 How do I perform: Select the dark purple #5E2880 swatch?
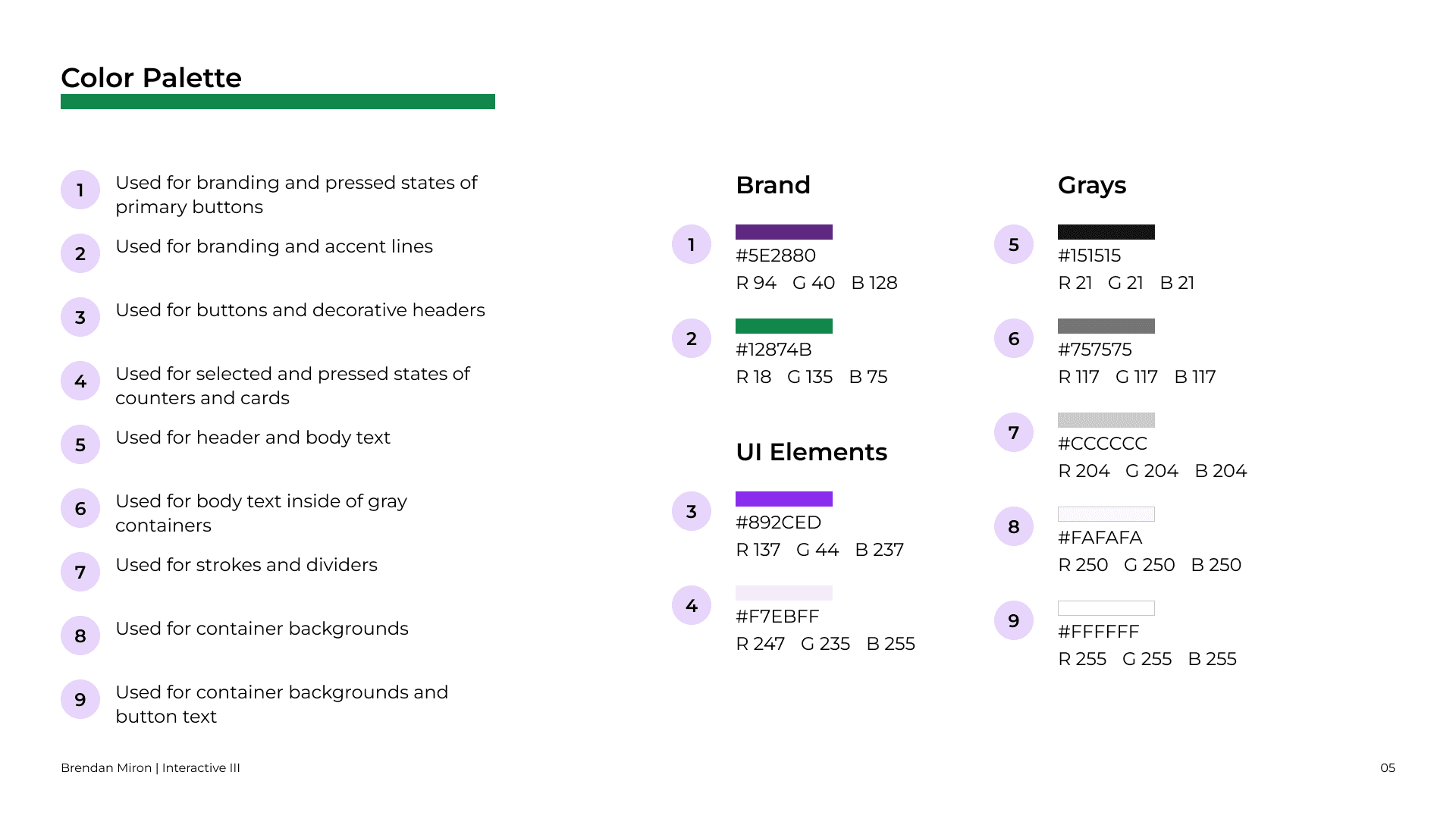click(784, 232)
